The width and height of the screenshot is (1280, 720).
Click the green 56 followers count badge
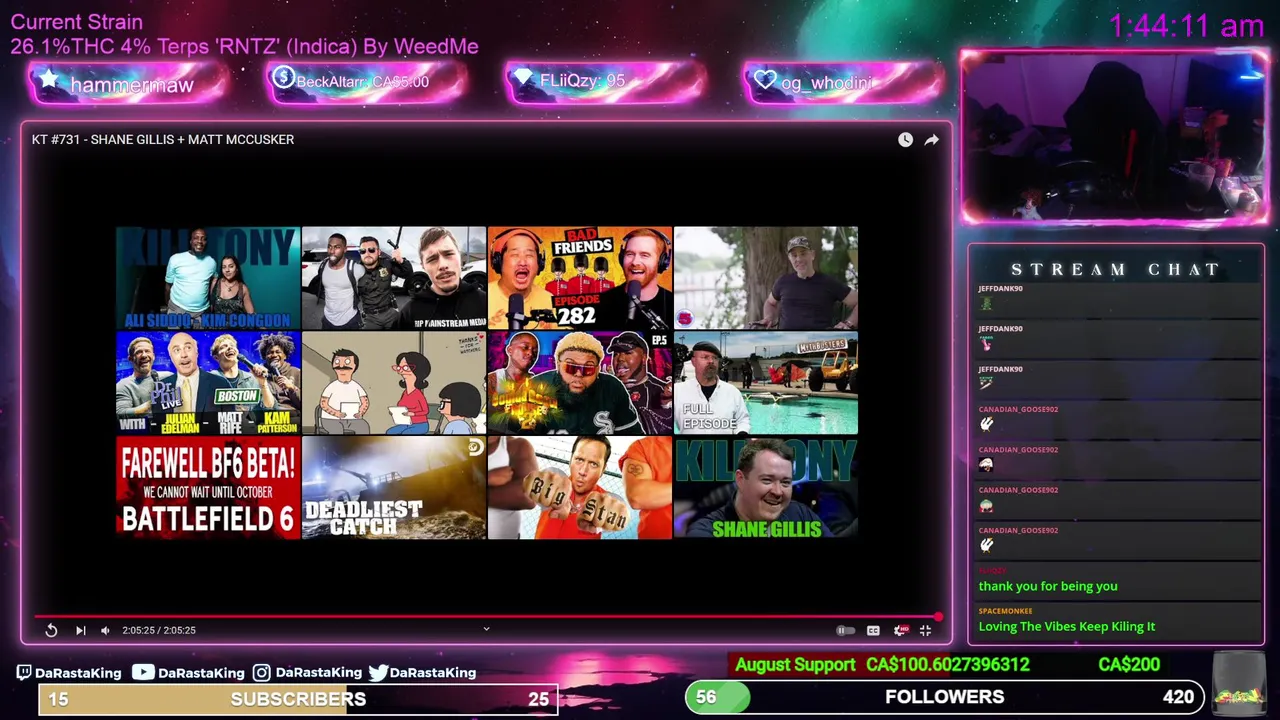point(717,697)
